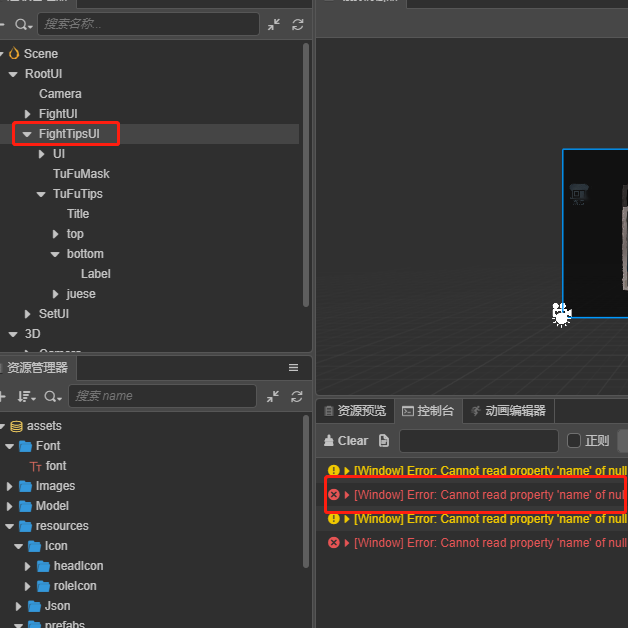This screenshot has height=628, width=628.
Task: Expand the last red error log entry
Action: point(347,543)
